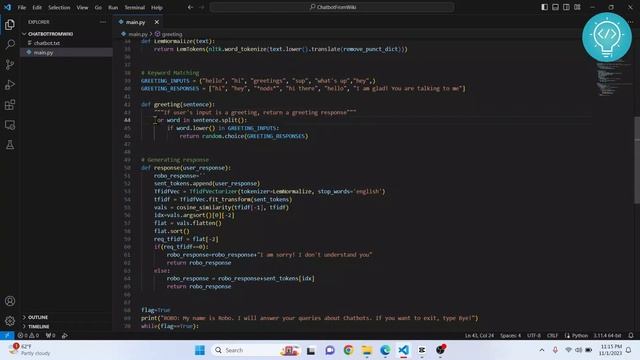Viewport: 640px width, 360px height.
Task: Open the Remote Explorer view
Action: click(10, 125)
